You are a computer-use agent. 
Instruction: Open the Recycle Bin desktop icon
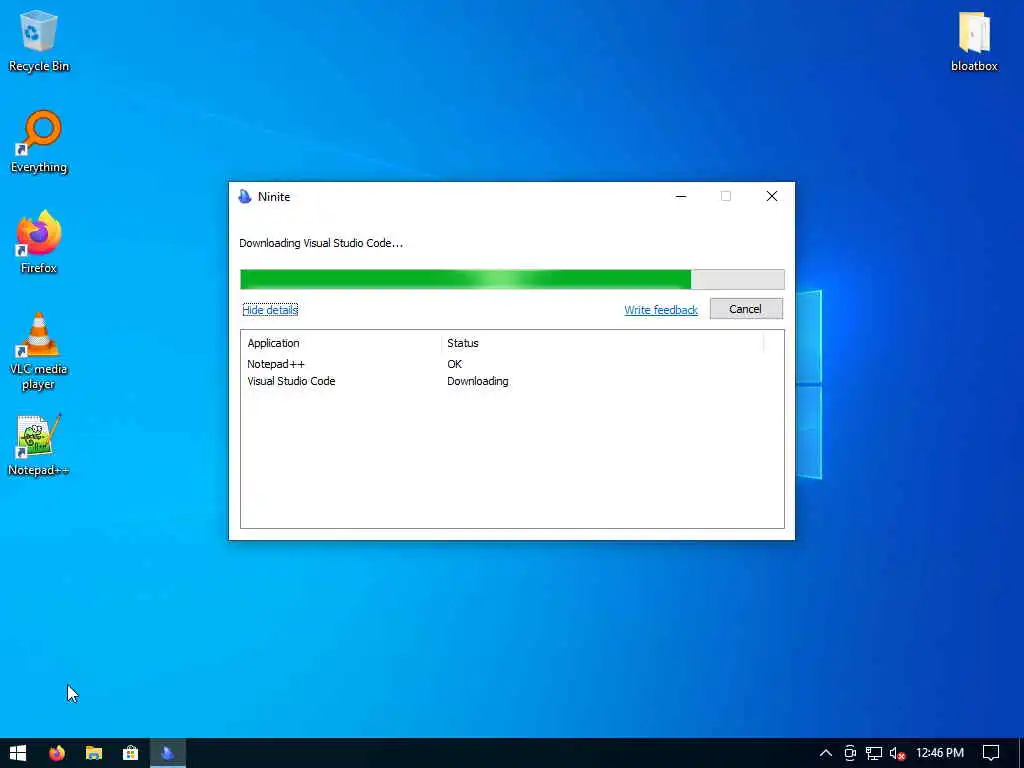(x=39, y=41)
